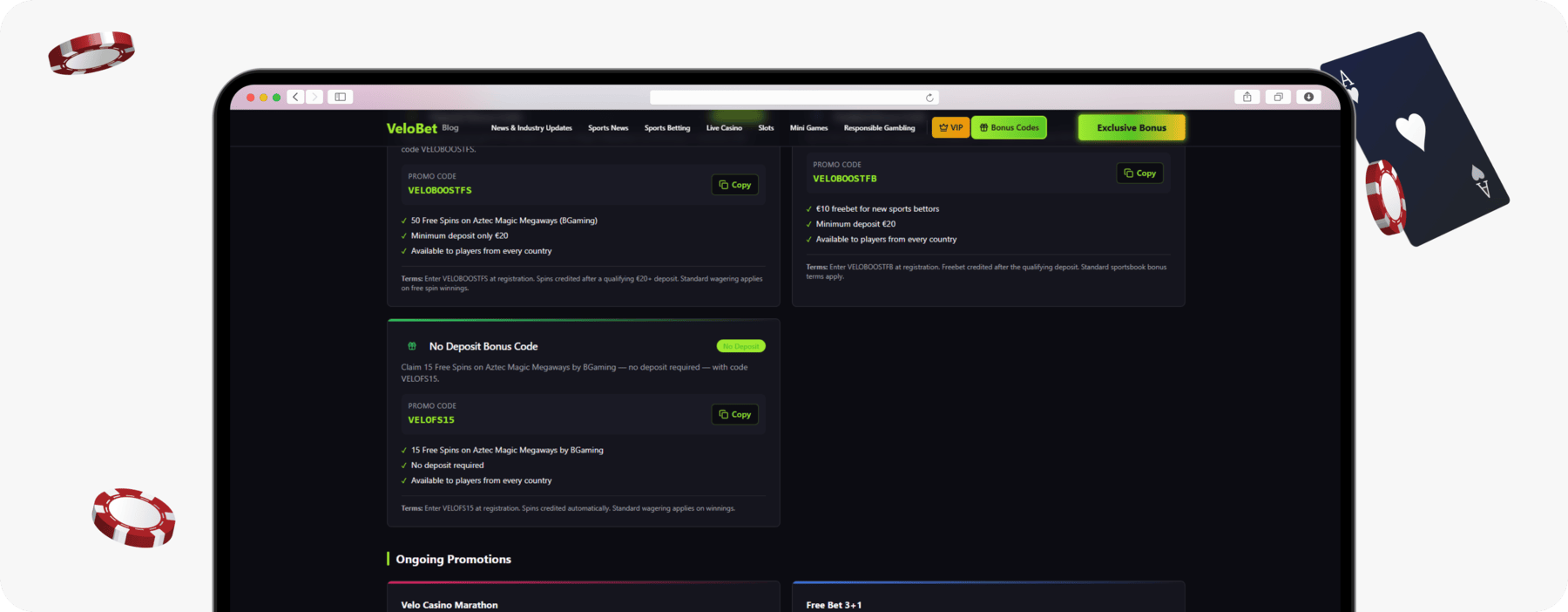Click the browser address bar
This screenshot has height=612, width=1568.
[x=794, y=98]
